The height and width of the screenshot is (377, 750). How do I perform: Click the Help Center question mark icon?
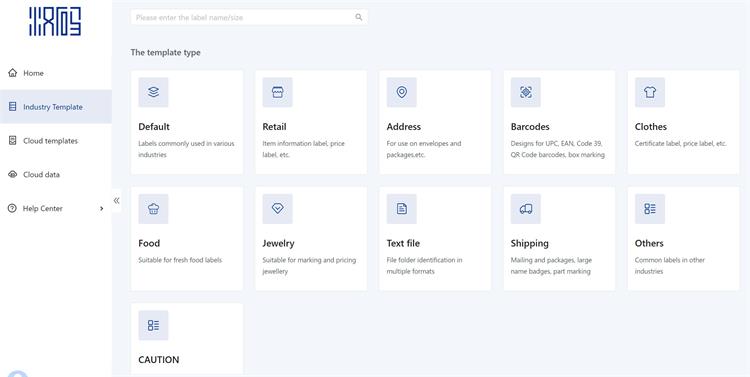pyautogui.click(x=12, y=208)
